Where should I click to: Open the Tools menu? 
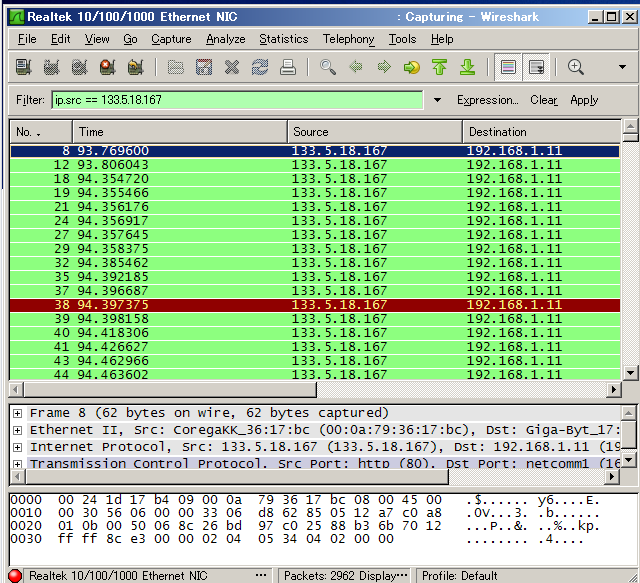(x=402, y=39)
